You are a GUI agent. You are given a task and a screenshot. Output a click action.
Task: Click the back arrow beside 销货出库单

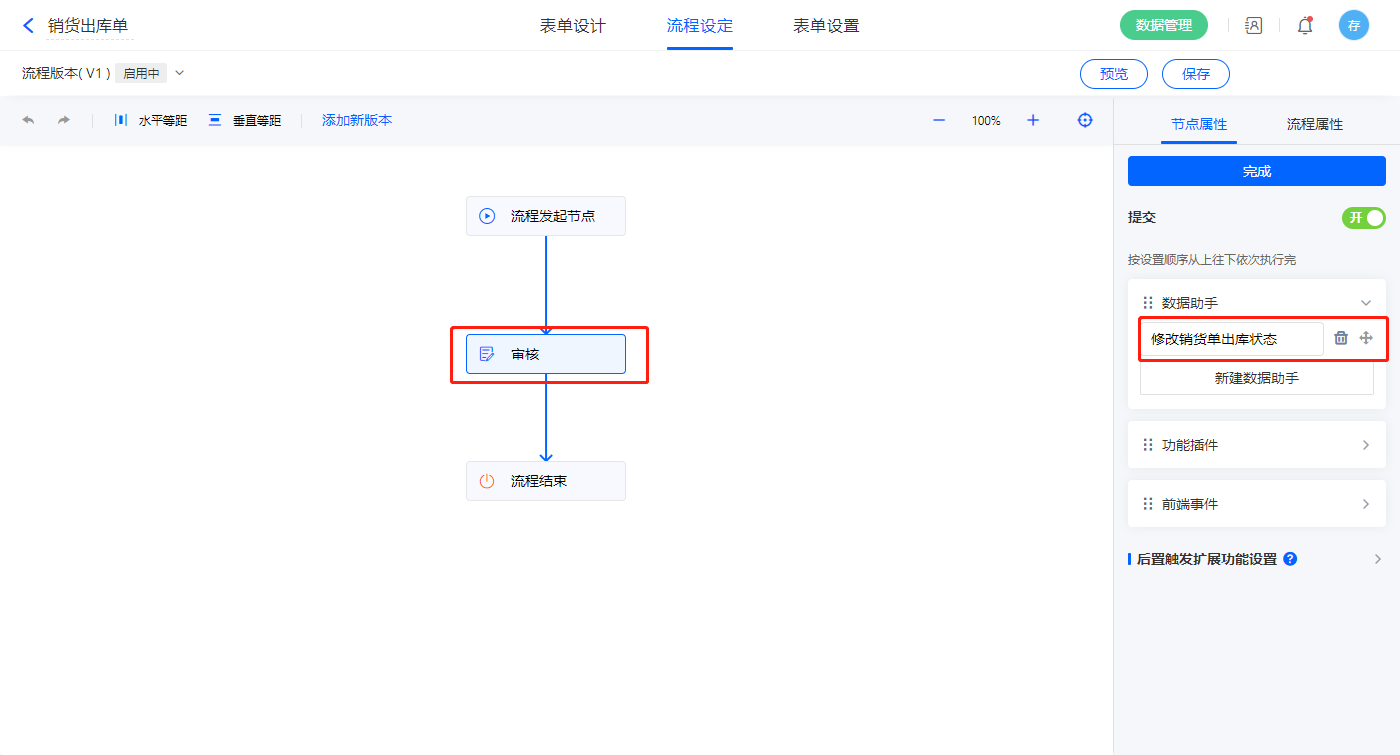(x=28, y=26)
